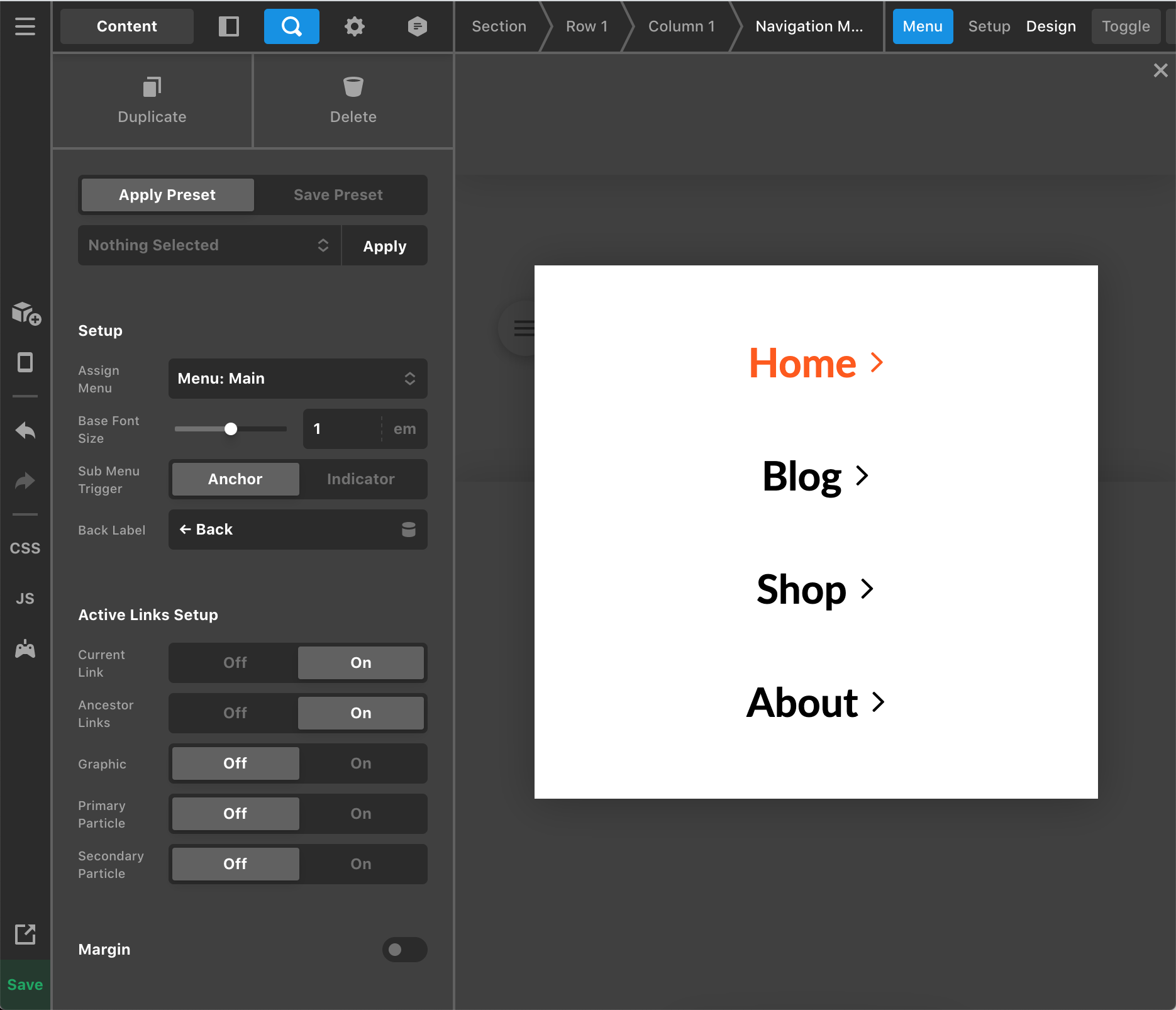Click the dynamic content icon in Back Label
The height and width of the screenshot is (1010, 1176).
409,530
